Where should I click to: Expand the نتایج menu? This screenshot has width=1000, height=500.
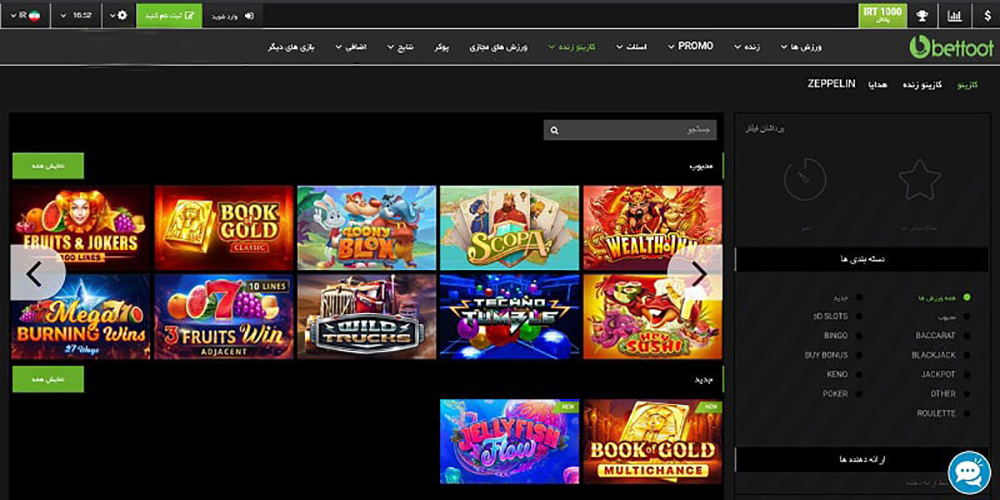pos(401,48)
